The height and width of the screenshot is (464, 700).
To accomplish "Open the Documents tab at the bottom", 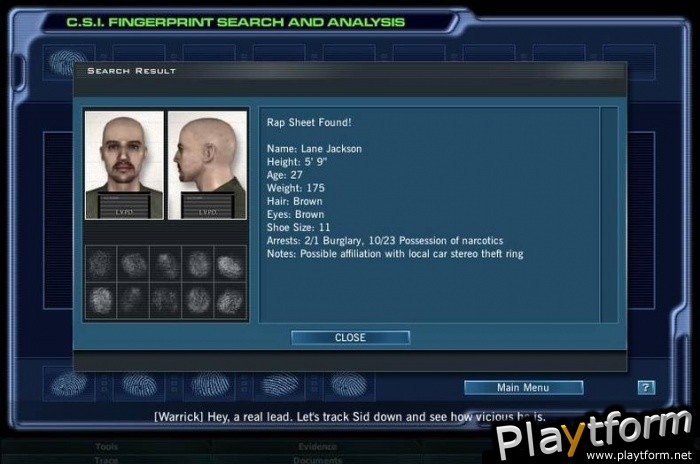I will click(x=318, y=460).
